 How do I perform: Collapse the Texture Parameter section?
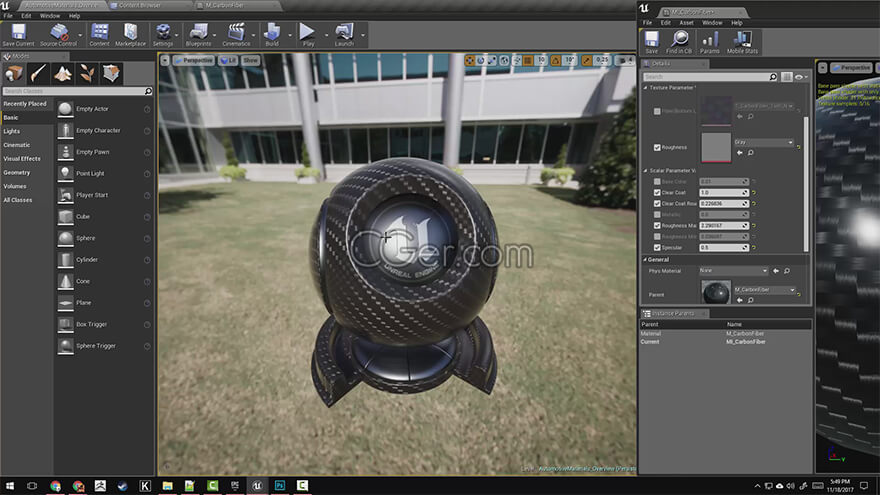pos(646,88)
